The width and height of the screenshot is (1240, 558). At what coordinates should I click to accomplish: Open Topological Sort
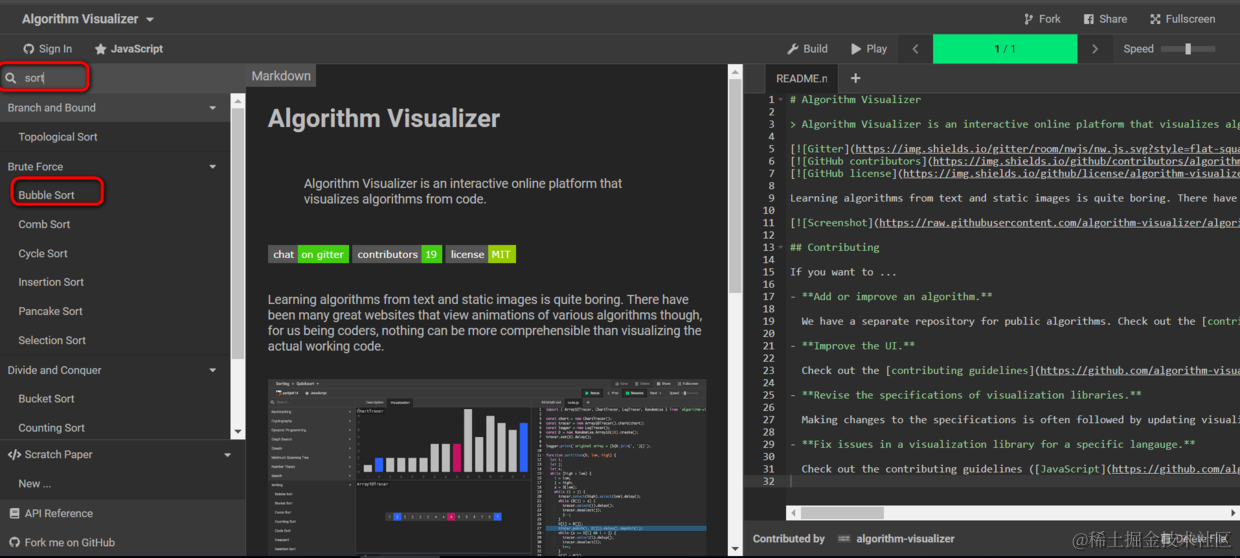[58, 137]
